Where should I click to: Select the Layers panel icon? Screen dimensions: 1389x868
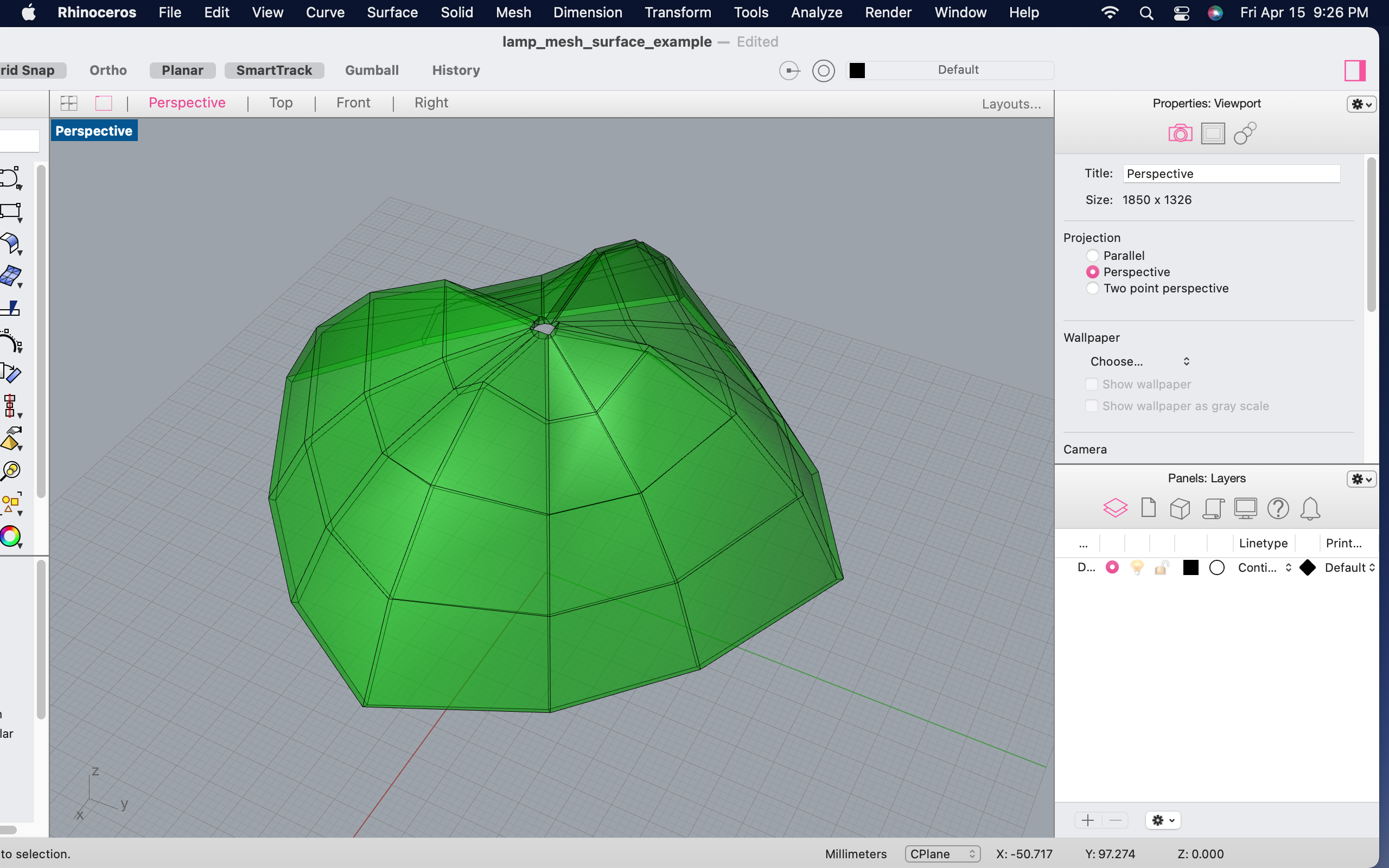1114,508
